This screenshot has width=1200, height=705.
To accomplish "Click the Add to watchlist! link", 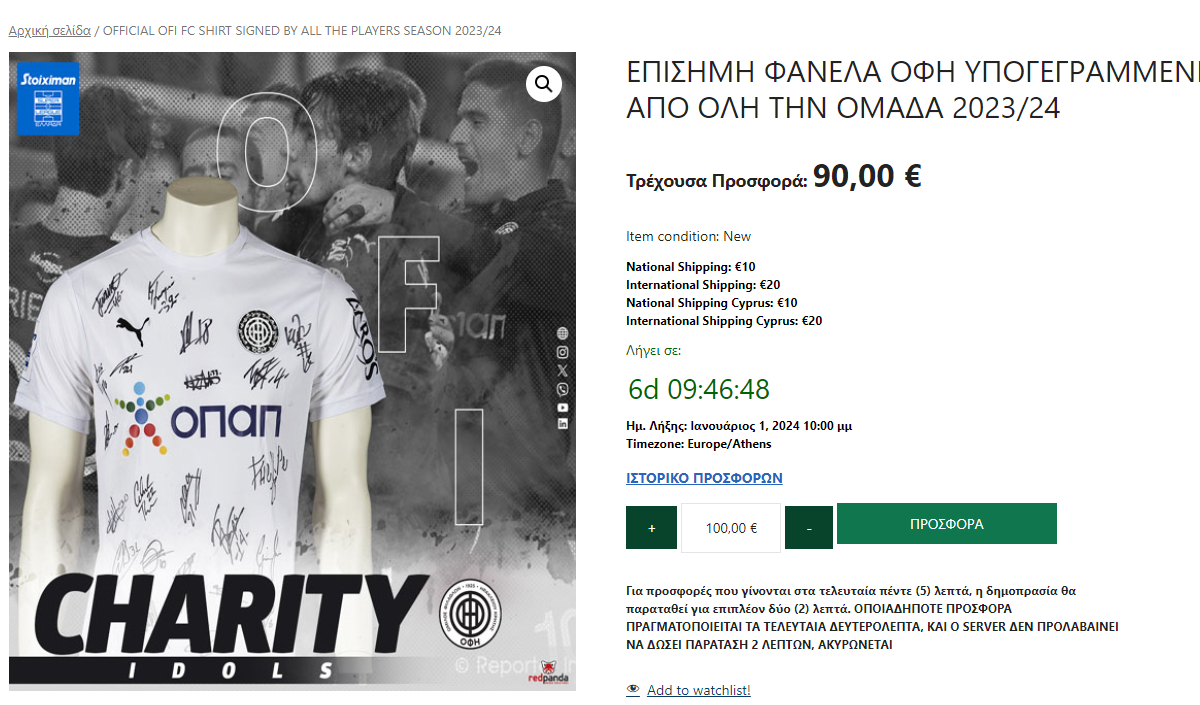I will tap(699, 690).
